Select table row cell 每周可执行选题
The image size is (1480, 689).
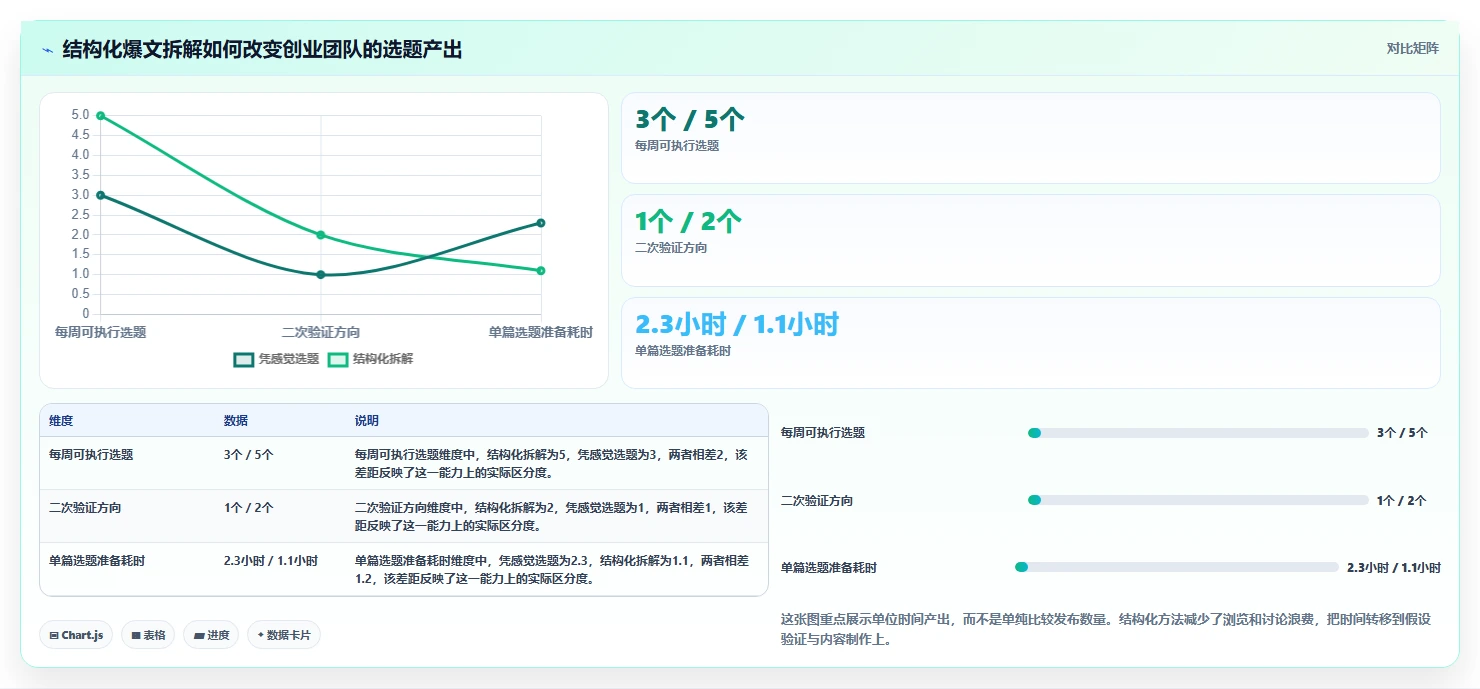pos(91,454)
